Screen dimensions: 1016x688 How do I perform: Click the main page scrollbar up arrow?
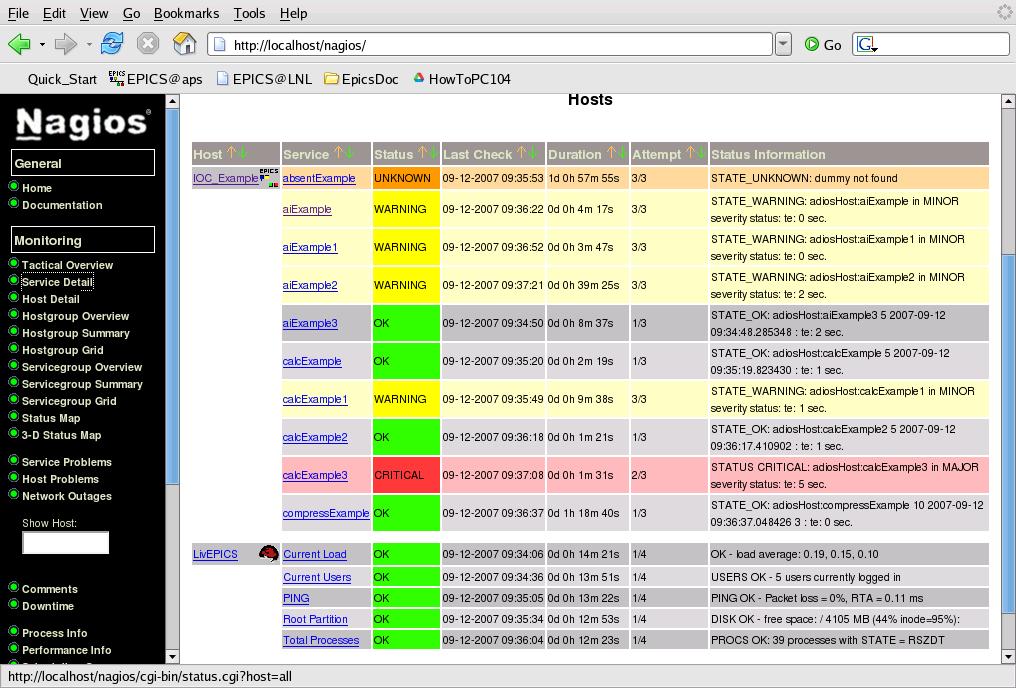1008,101
